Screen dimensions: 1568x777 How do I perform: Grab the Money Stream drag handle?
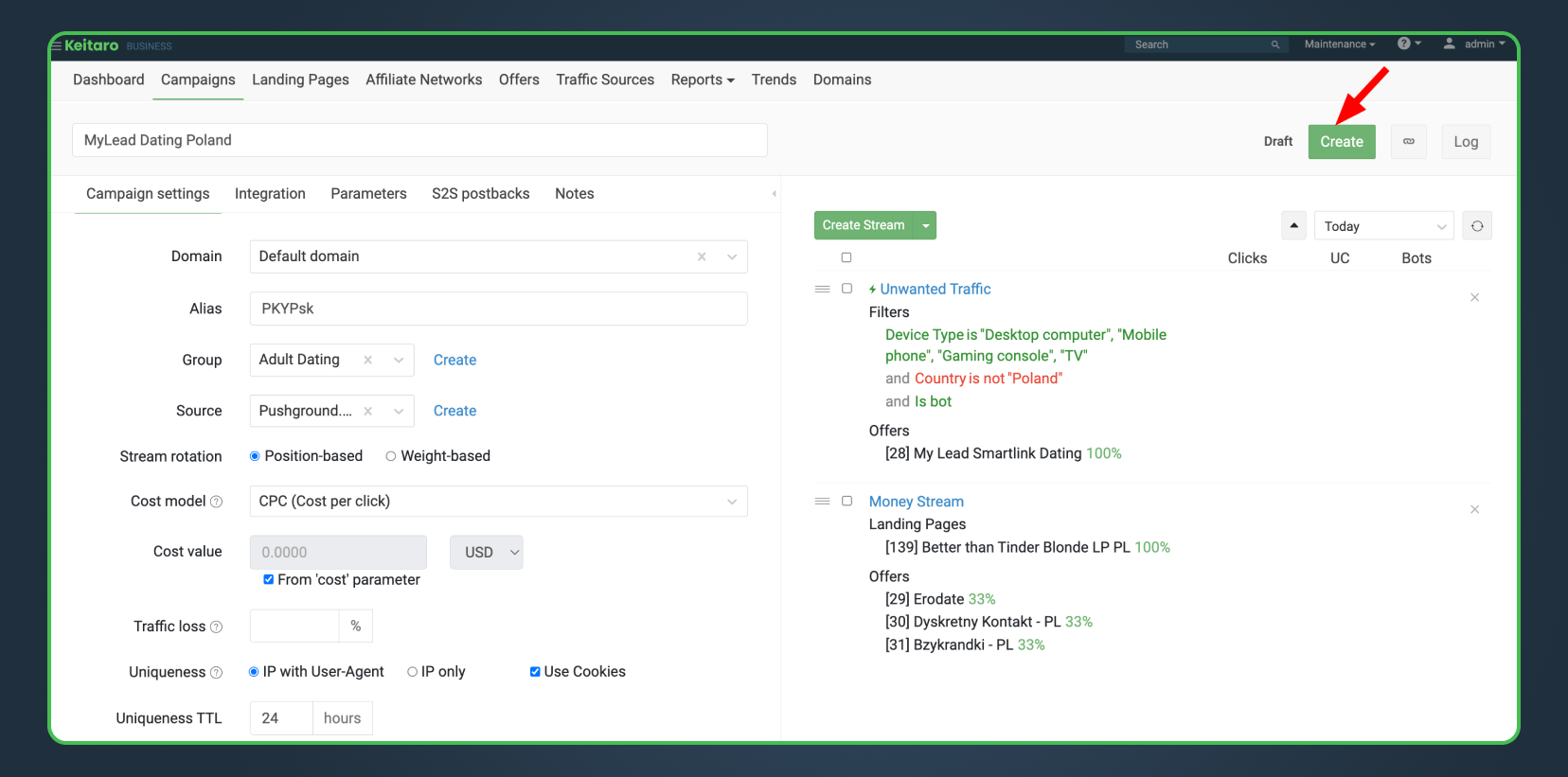tap(823, 501)
